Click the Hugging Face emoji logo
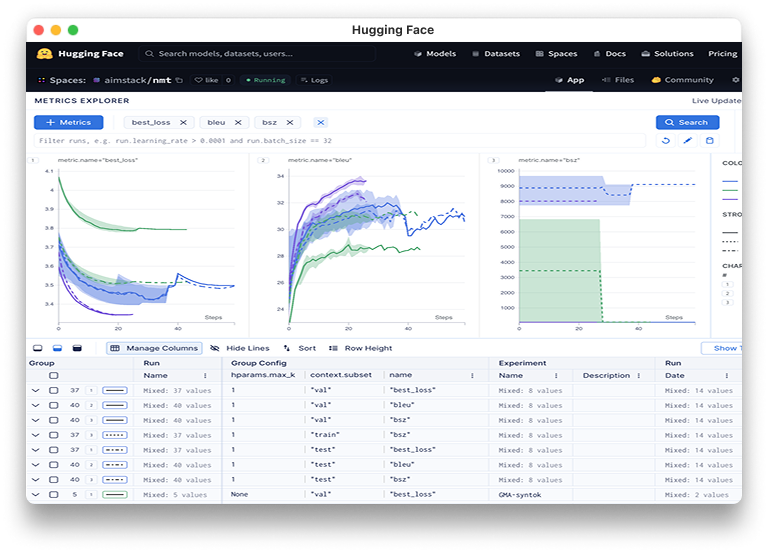The image size is (768, 552). [45, 53]
